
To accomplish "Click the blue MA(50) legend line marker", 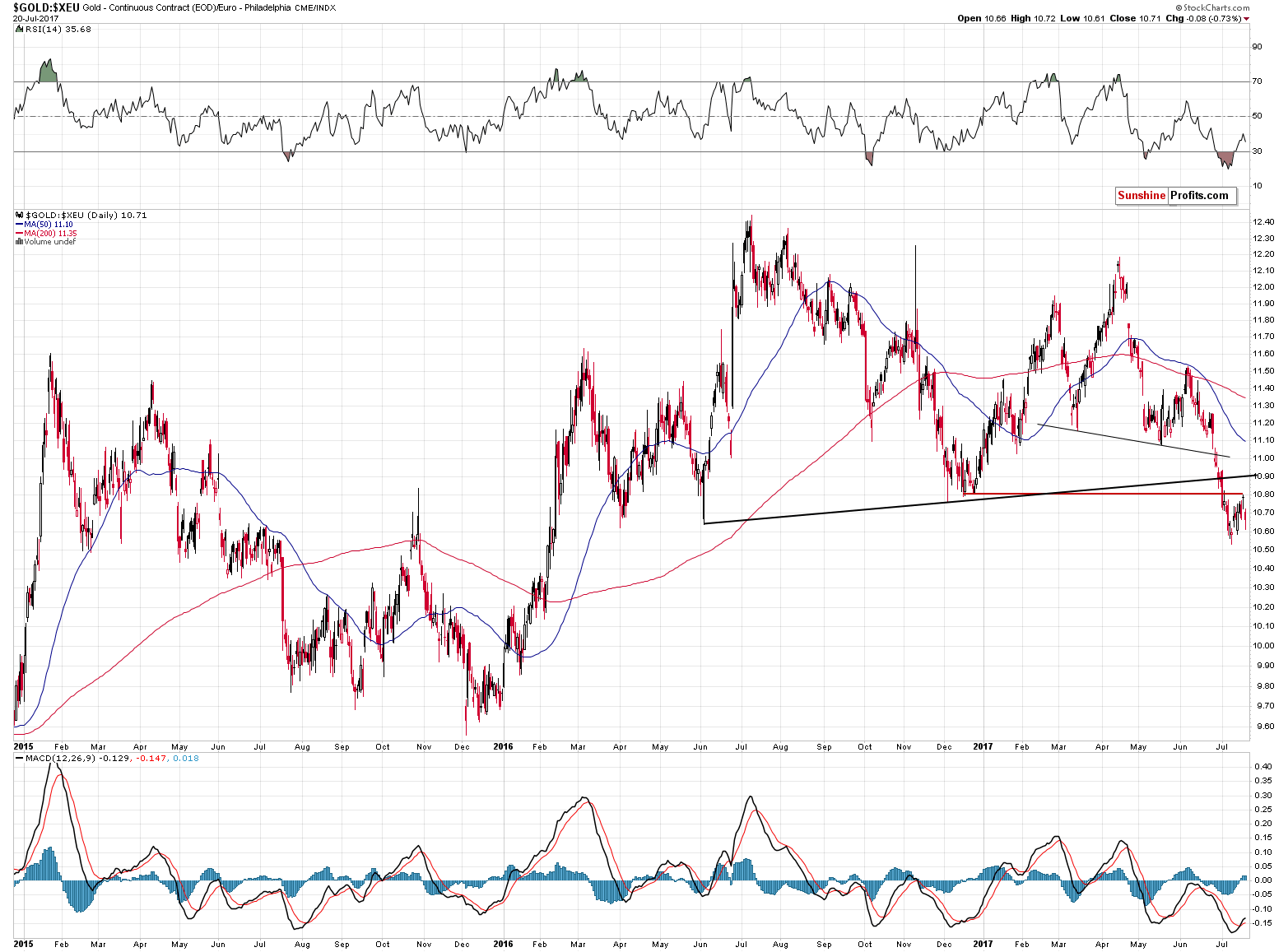I will 19,224.
